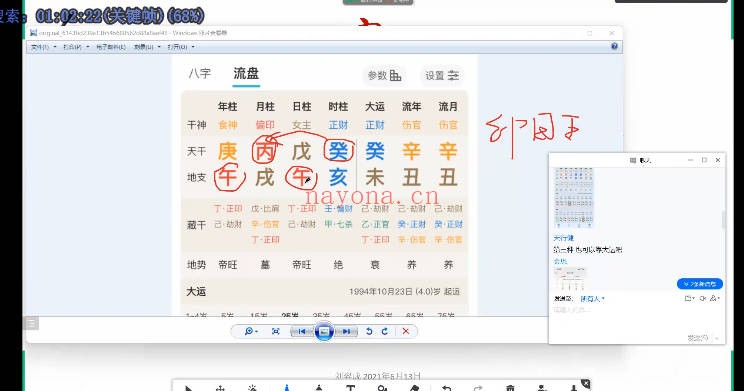Open the zoom magnifier control in photo viewer
Screen dimensions: 744x391
(x=251, y=331)
